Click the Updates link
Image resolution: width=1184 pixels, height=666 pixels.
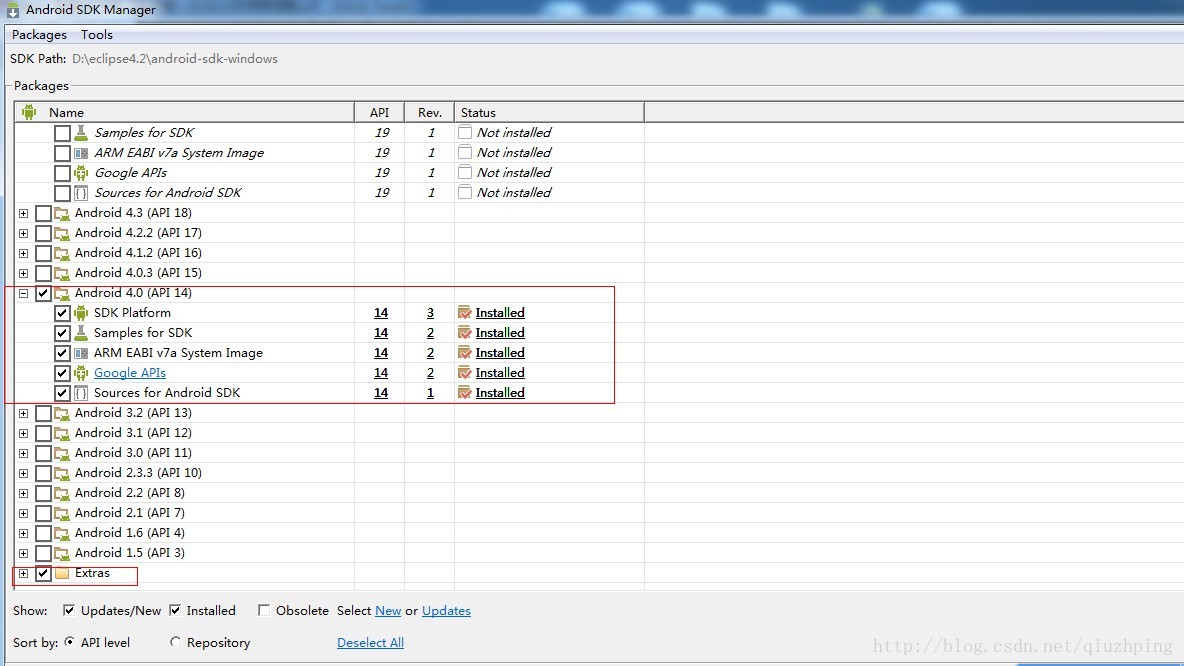click(446, 610)
